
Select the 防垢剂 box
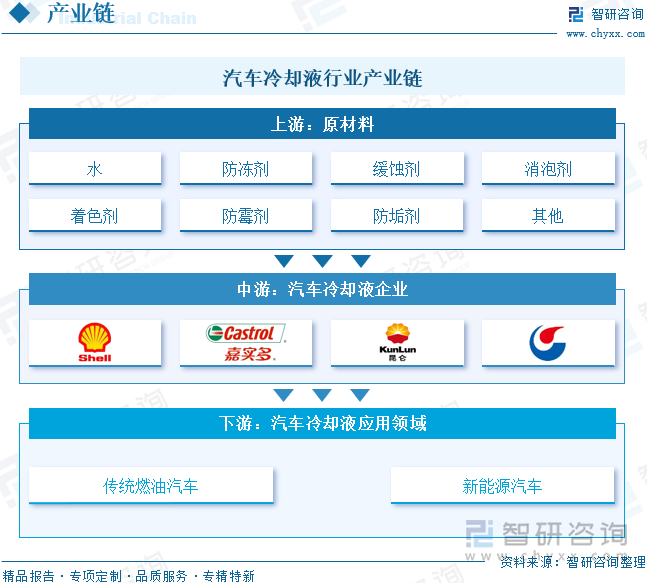tap(397, 215)
